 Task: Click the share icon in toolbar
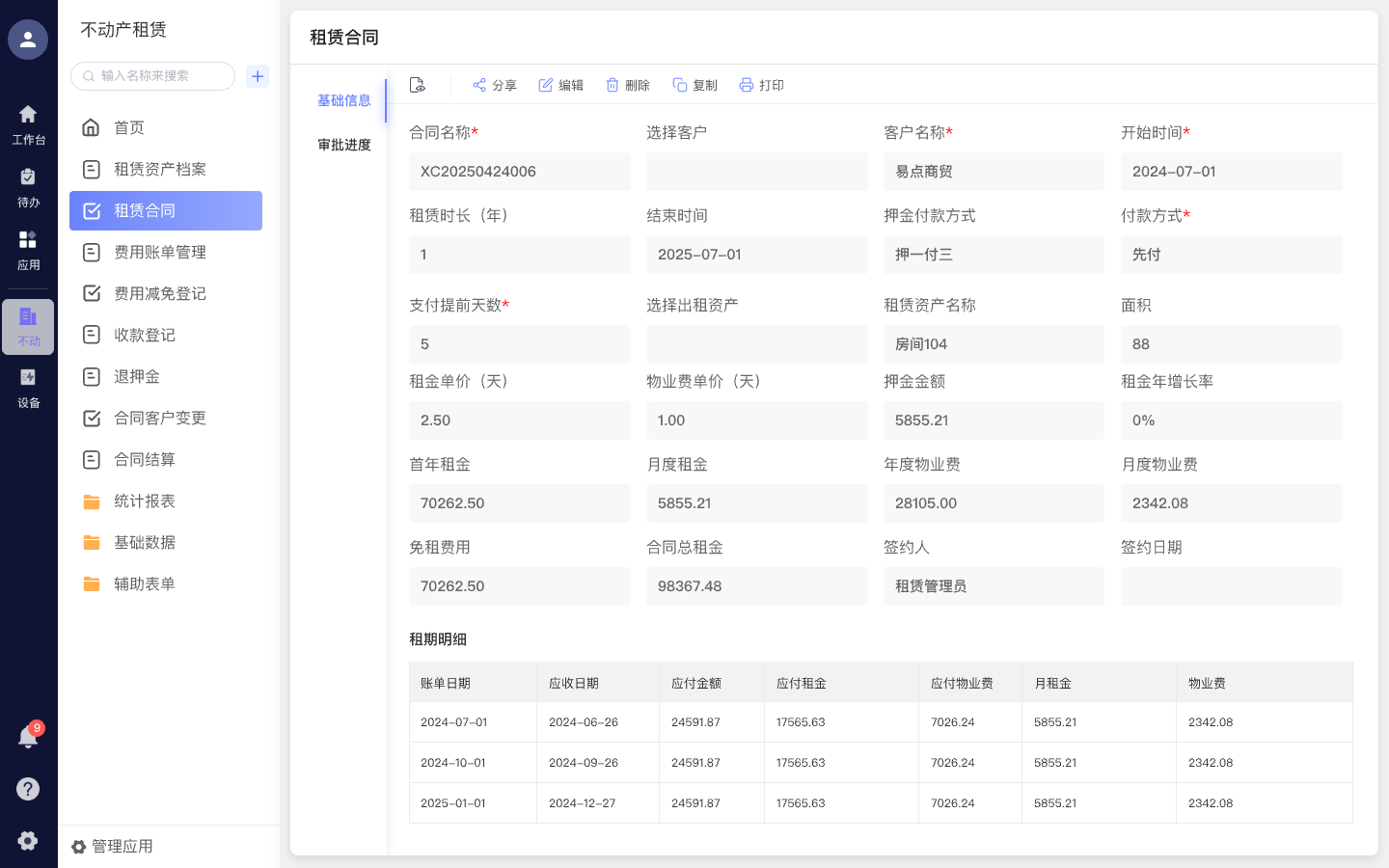pos(479,85)
